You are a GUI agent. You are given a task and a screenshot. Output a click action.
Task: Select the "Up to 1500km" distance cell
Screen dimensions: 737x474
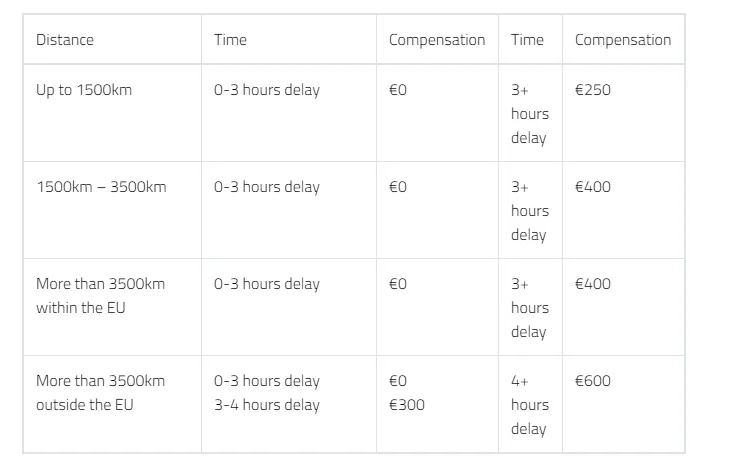[84, 90]
